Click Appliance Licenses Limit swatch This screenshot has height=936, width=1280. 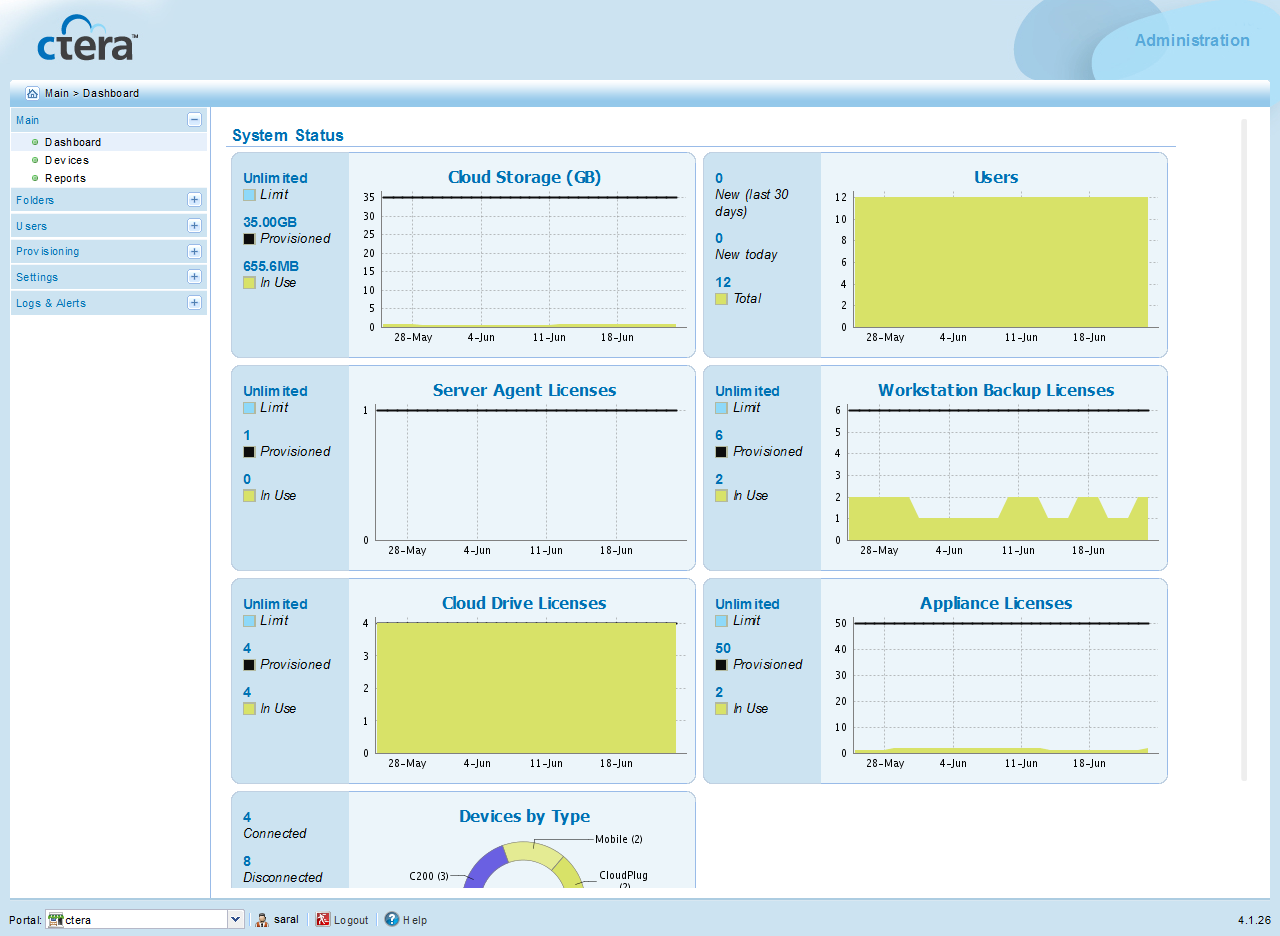click(721, 621)
